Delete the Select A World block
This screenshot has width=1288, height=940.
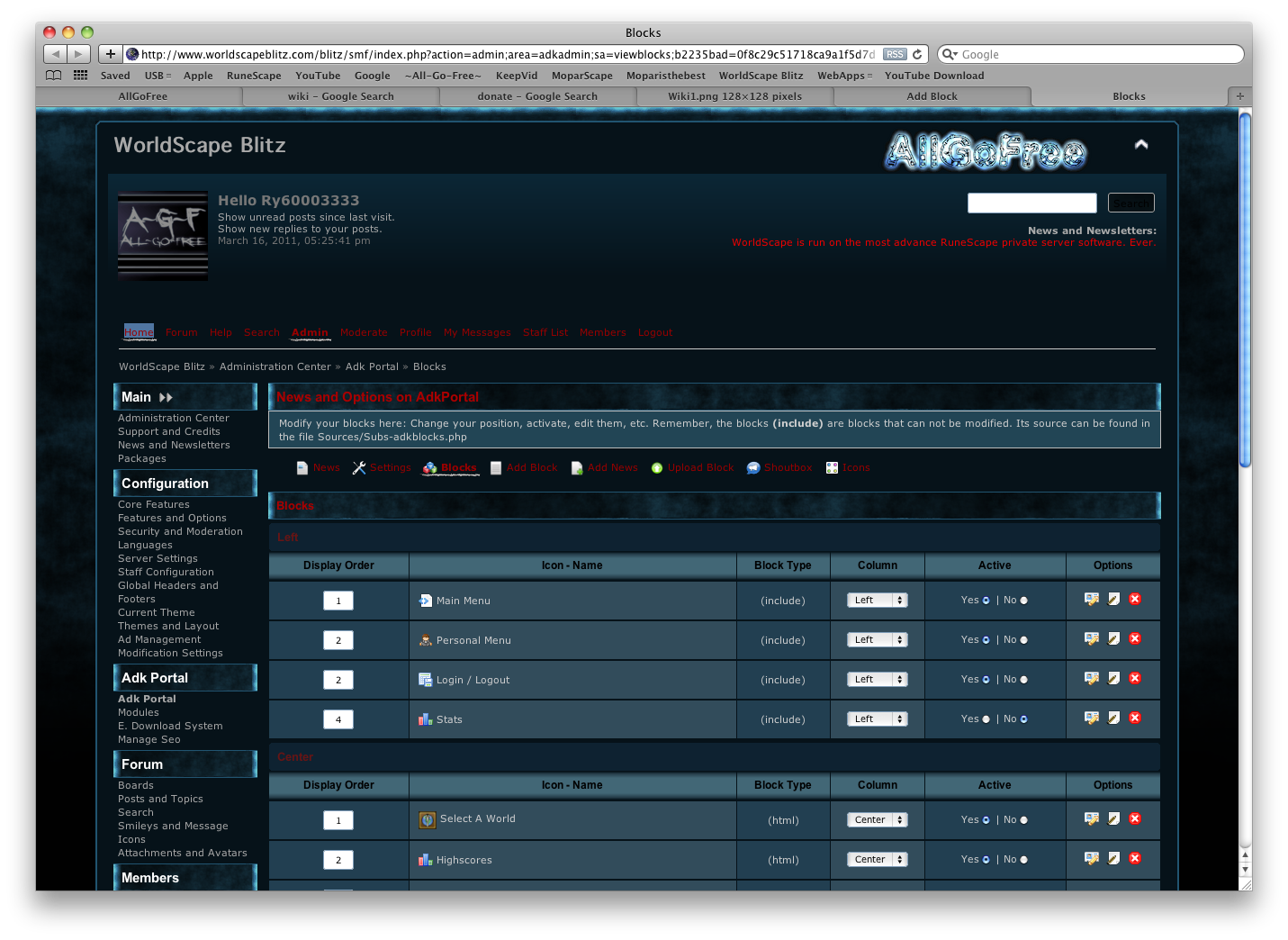click(1135, 819)
